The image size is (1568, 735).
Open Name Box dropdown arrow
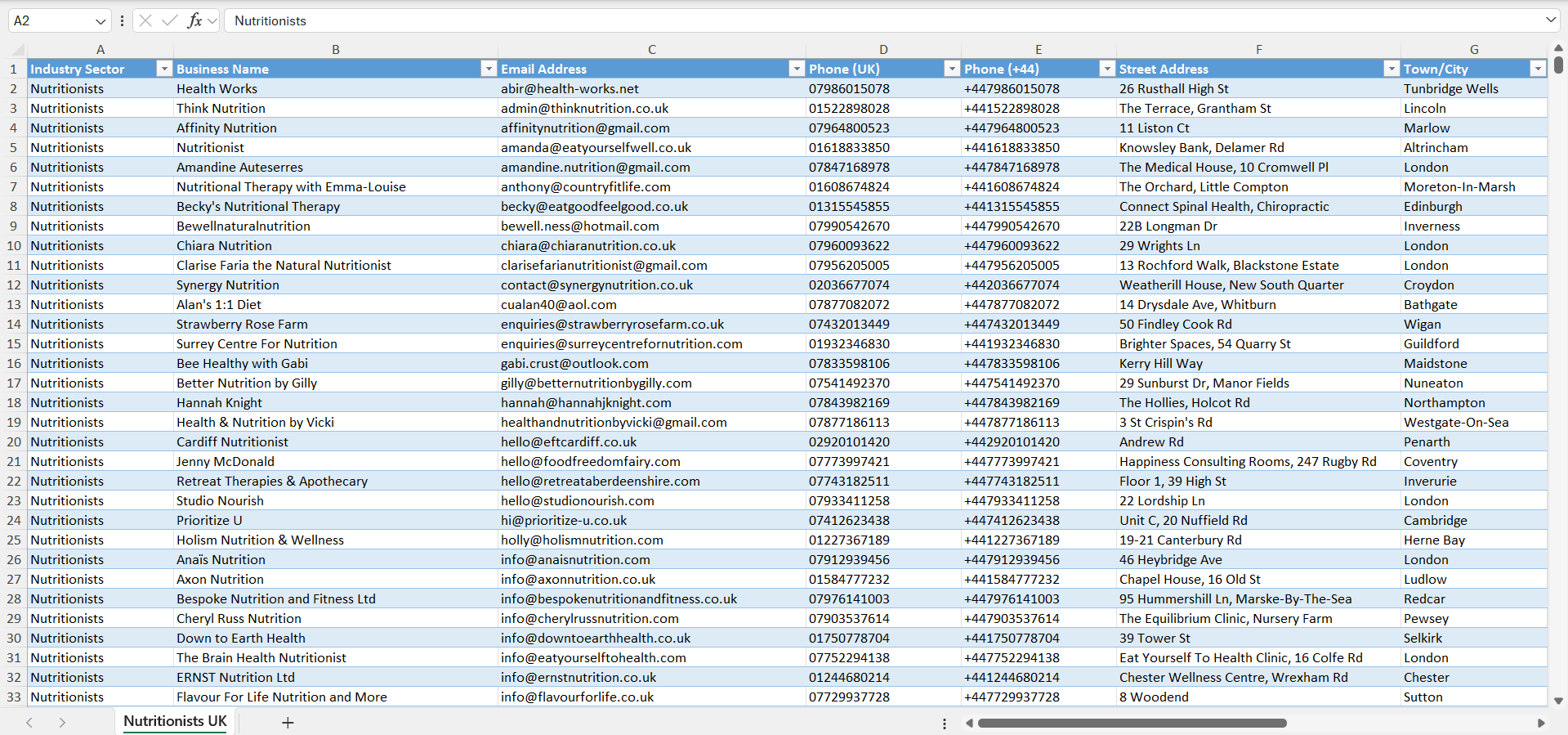(101, 21)
